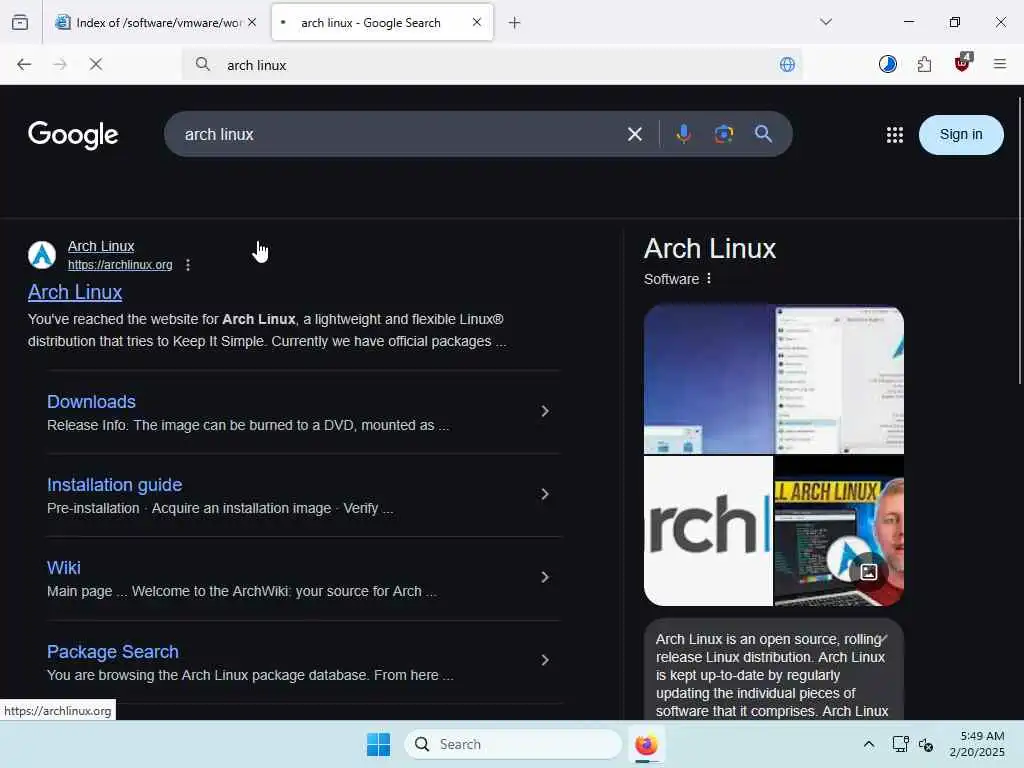The height and width of the screenshot is (768, 1024).
Task: Open the Firefox hamburger menu
Action: (1000, 64)
